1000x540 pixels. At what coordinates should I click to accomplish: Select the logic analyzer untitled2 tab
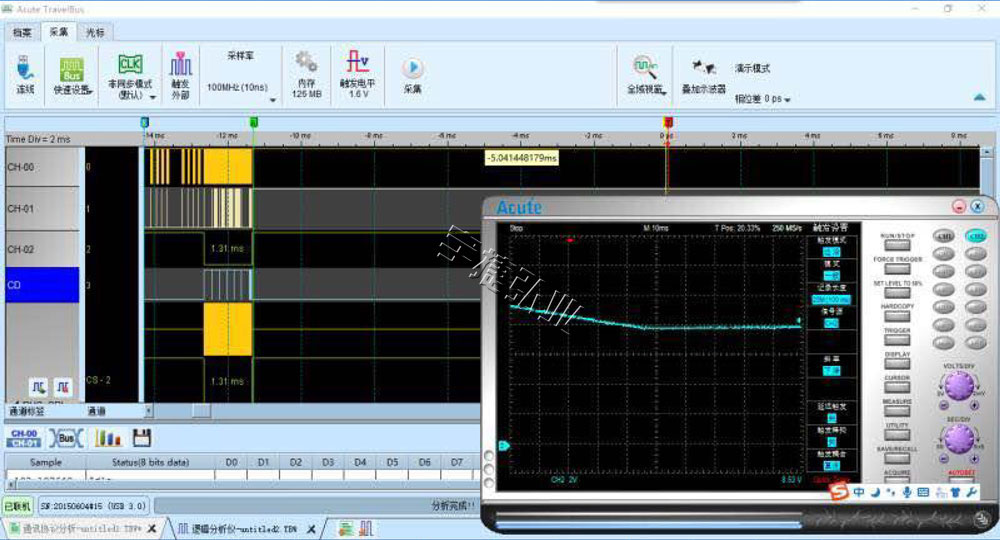[x=244, y=529]
